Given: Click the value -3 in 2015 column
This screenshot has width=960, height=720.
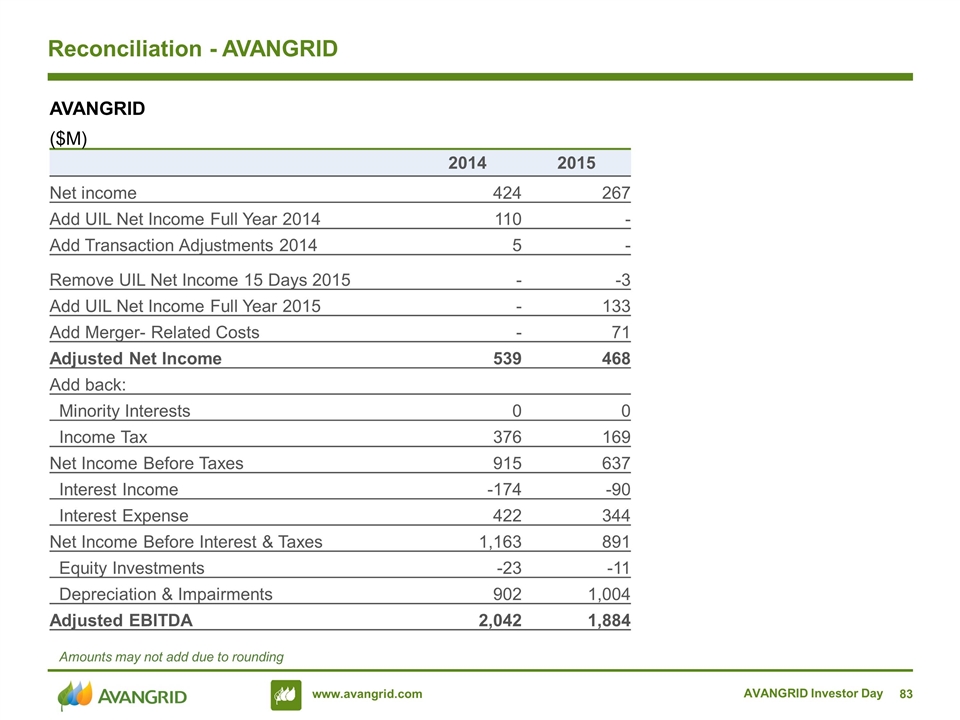Looking at the screenshot, I should (x=623, y=280).
